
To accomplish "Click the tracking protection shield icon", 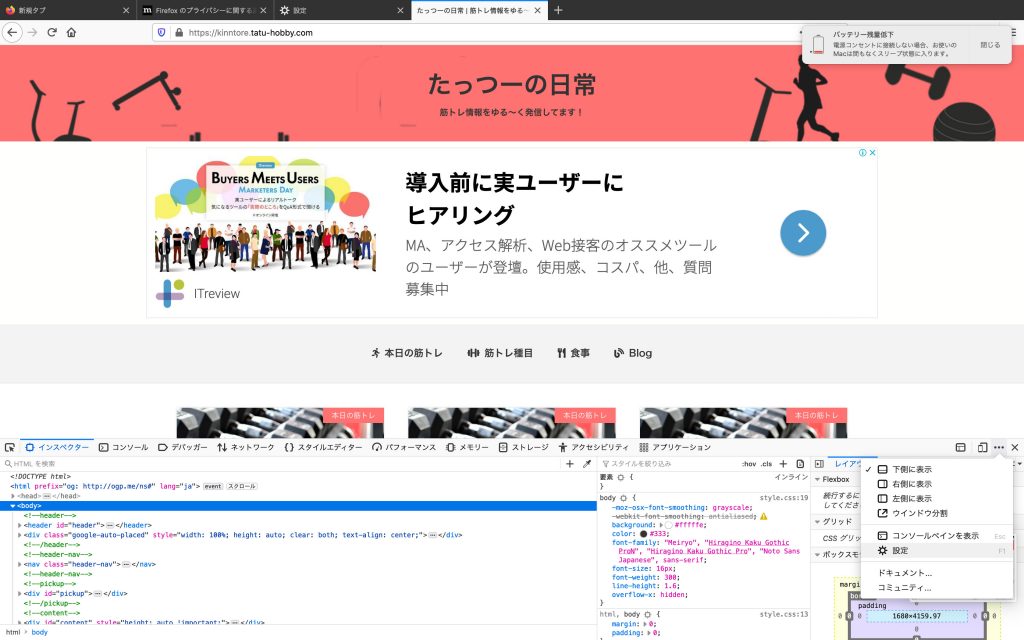I will 161,32.
